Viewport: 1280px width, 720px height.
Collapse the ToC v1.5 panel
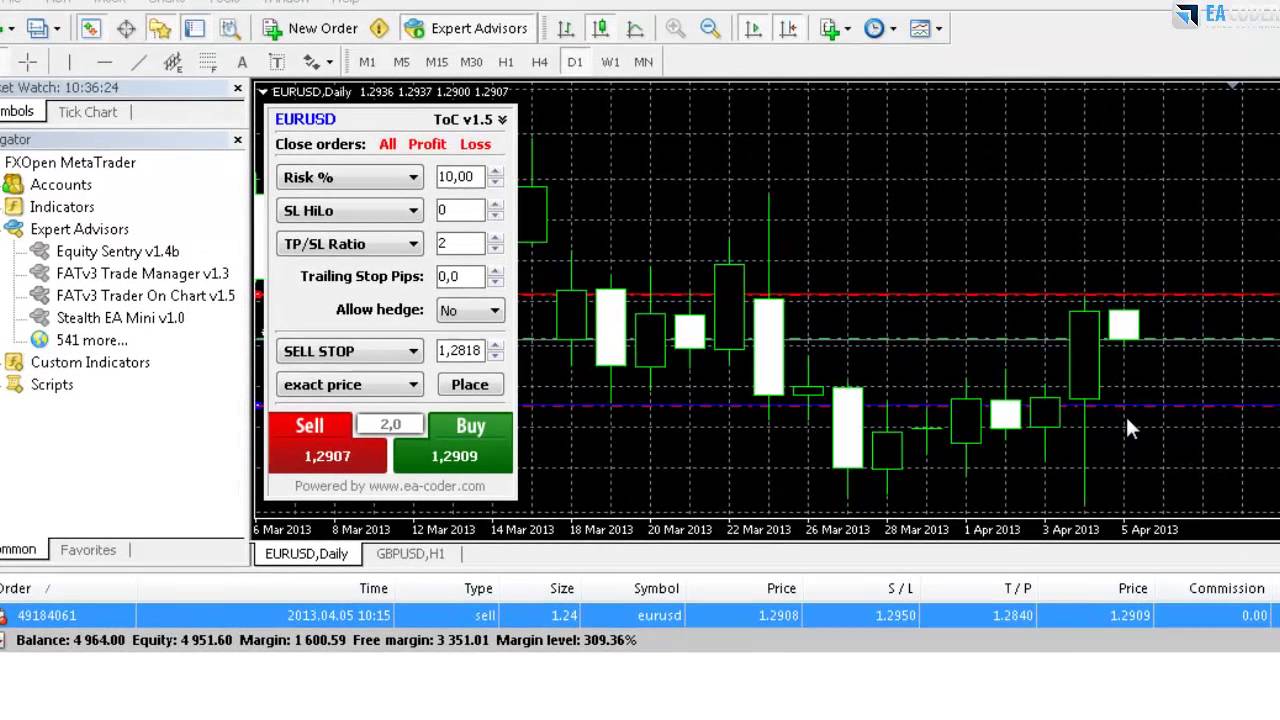click(x=502, y=120)
